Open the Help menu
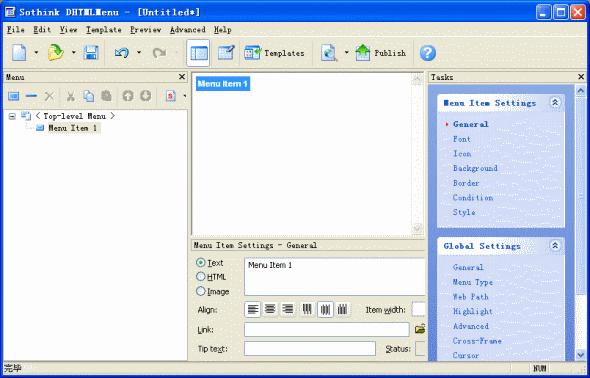This screenshot has width=590, height=378. point(222,30)
